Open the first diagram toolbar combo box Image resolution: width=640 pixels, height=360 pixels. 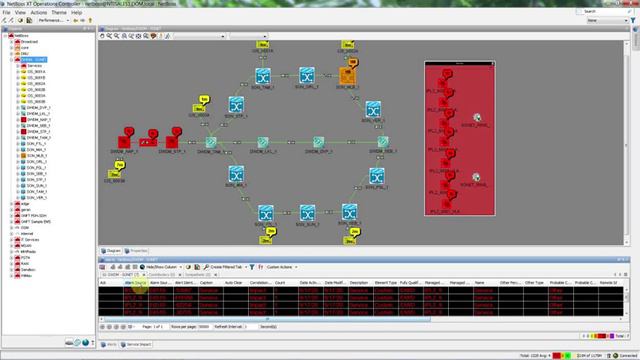[199, 36]
